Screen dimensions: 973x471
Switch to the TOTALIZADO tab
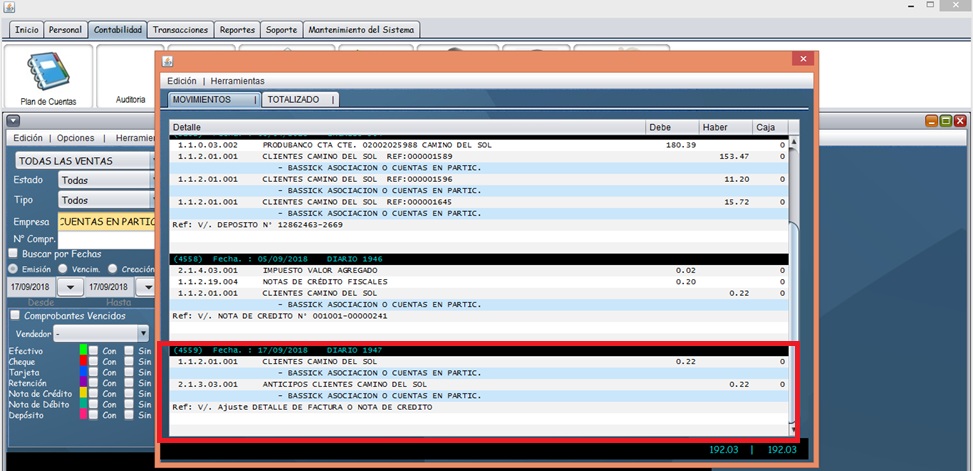(293, 100)
